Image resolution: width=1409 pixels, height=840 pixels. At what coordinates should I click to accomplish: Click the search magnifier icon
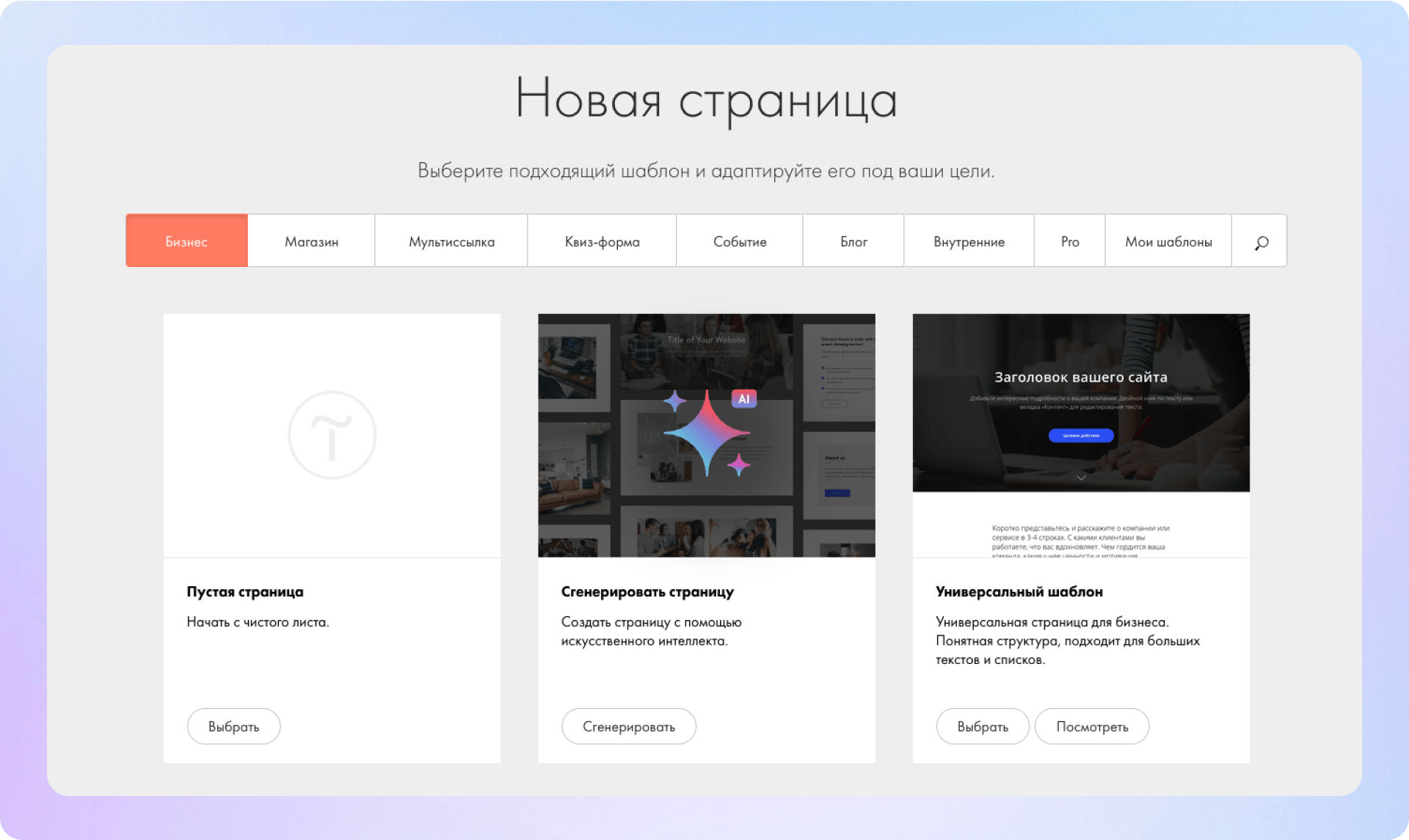pos(1261,242)
